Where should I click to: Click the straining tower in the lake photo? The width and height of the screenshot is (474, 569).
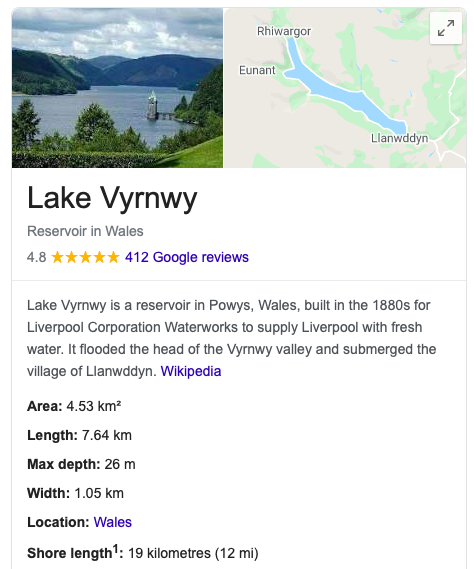152,106
